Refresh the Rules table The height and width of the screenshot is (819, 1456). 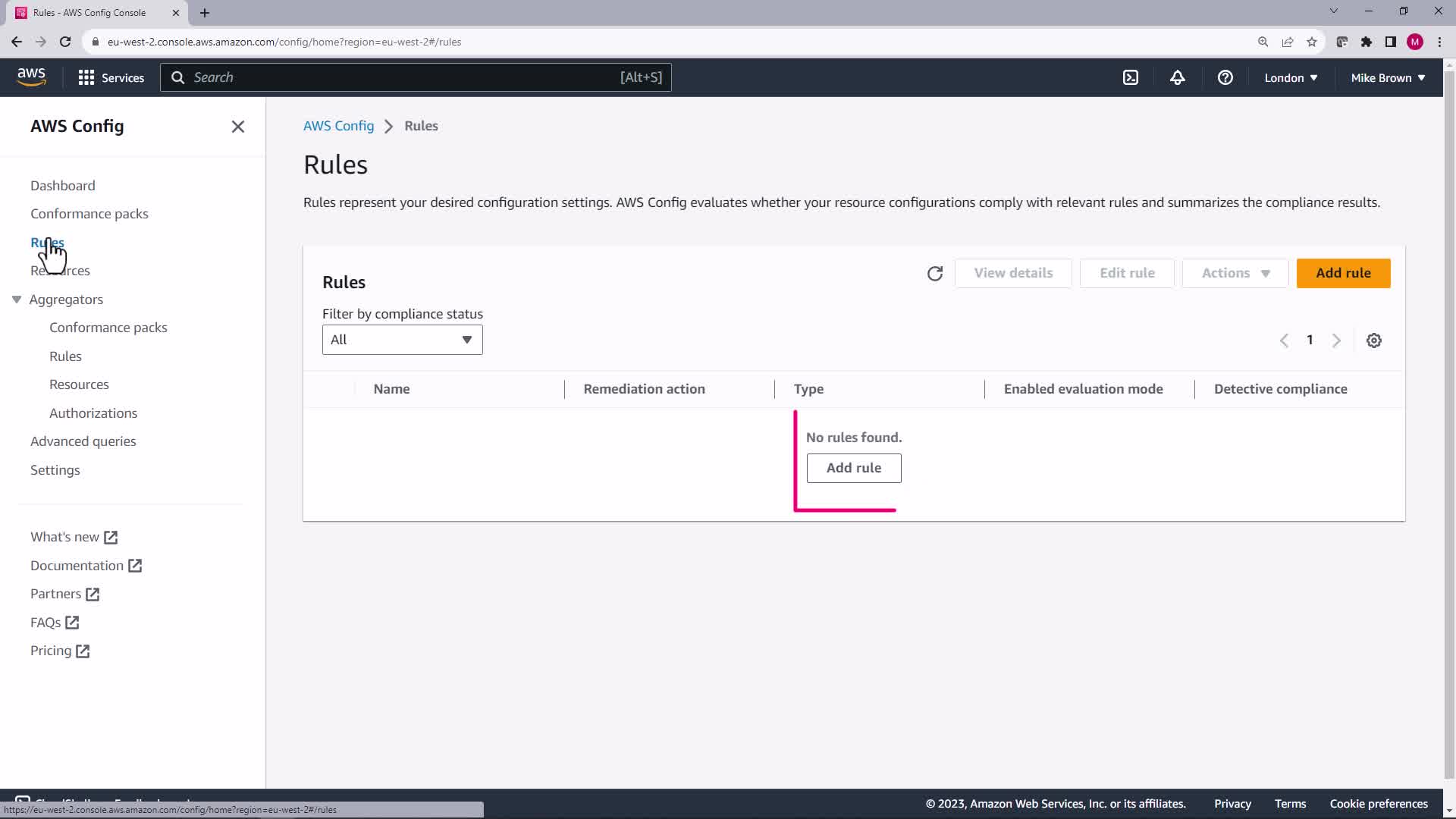point(935,274)
